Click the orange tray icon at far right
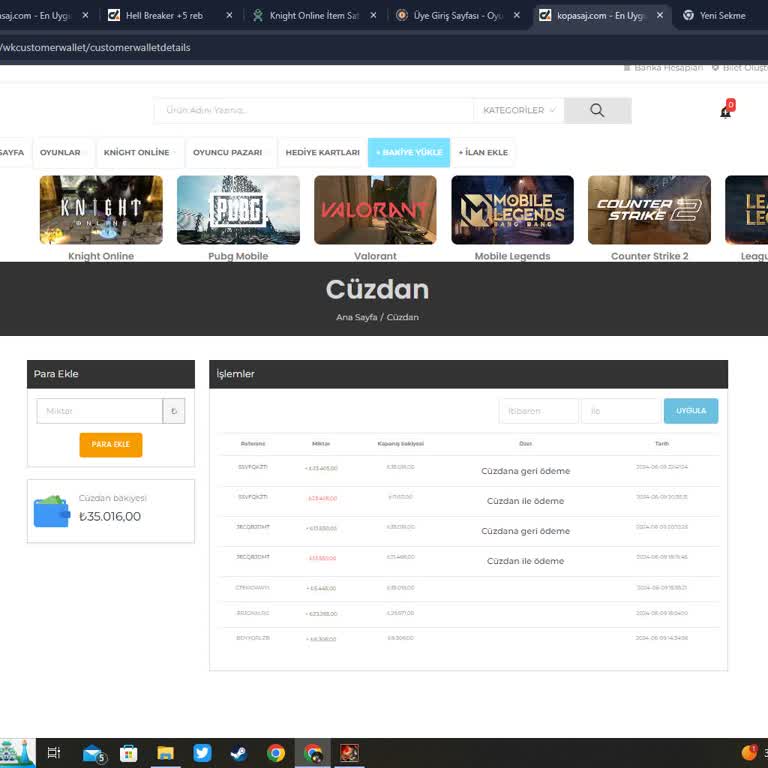The height and width of the screenshot is (768, 768). 749,753
